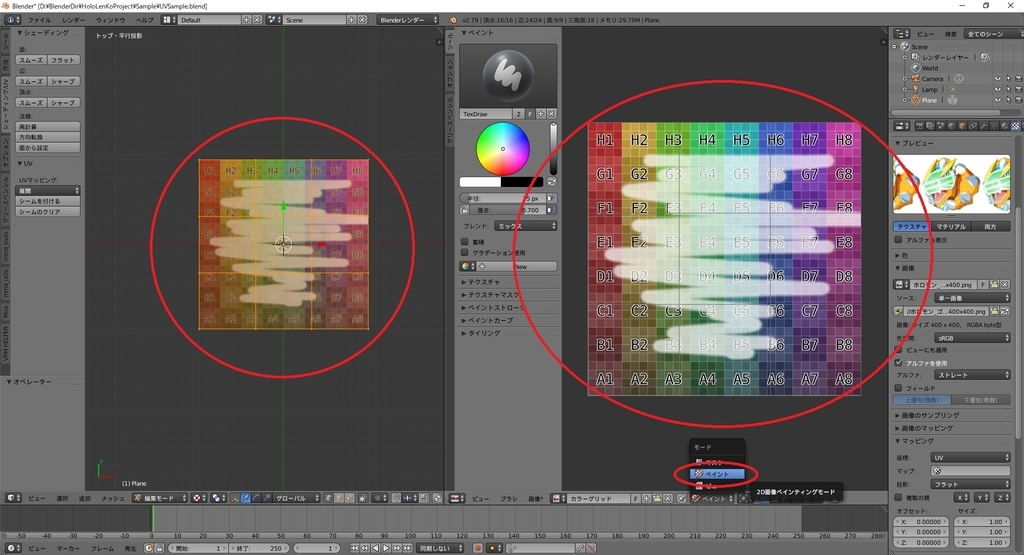Image resolution: width=1024 pixels, height=555 pixels.
Task: Open the Constraints properties tab icon
Action: 973,126
